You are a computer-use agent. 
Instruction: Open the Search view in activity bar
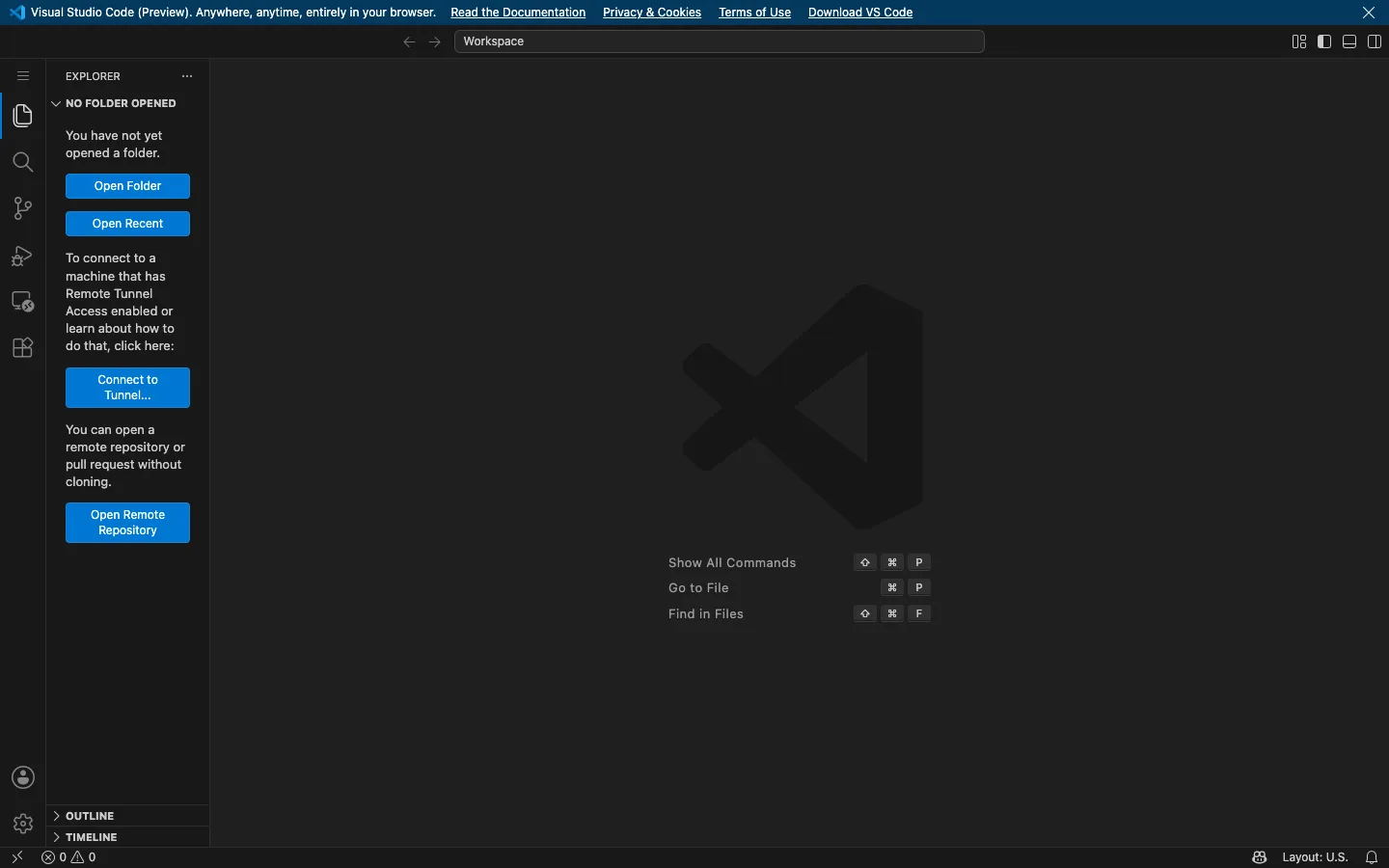[23, 162]
